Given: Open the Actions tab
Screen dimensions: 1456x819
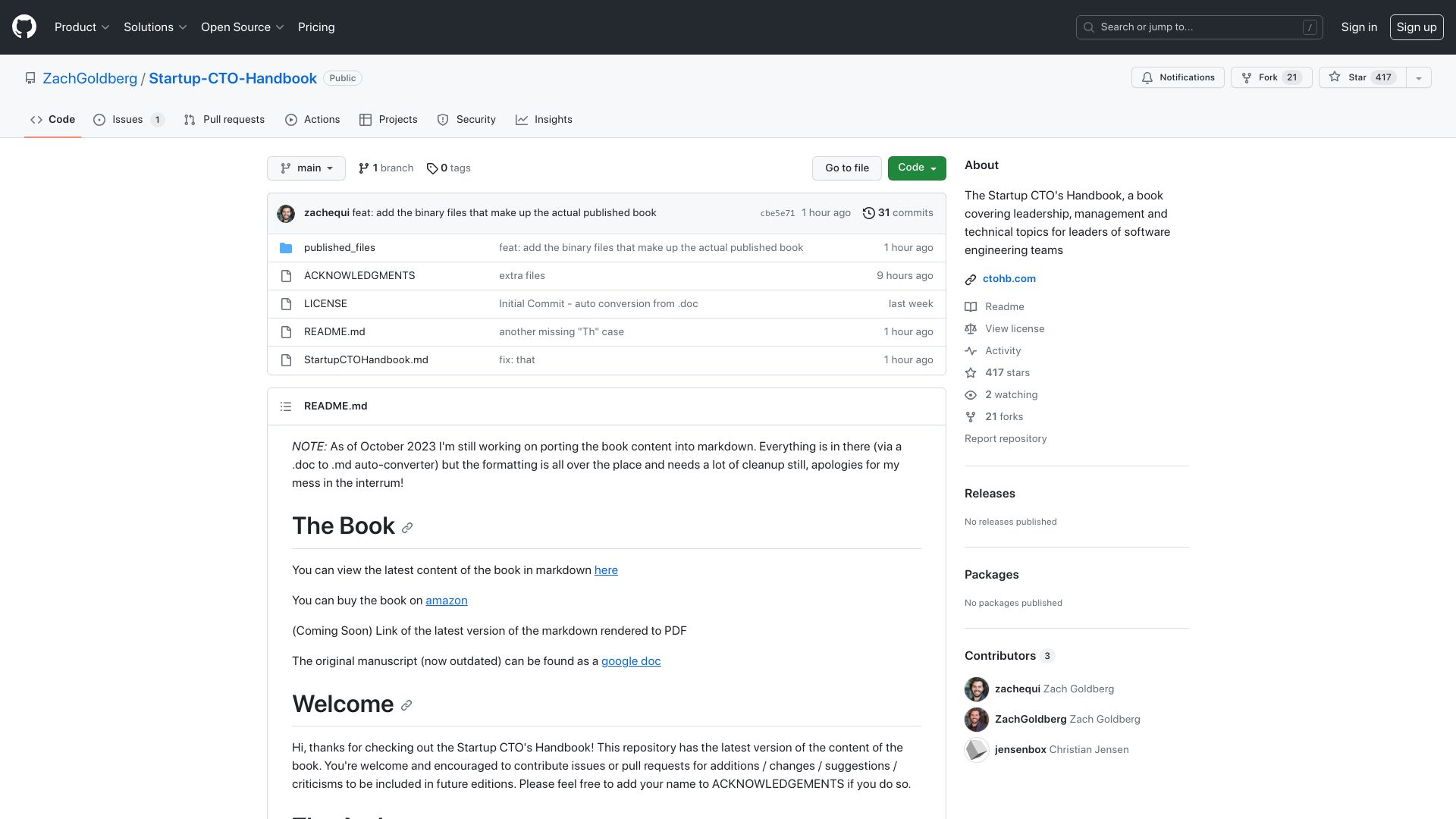Looking at the screenshot, I should tap(312, 120).
